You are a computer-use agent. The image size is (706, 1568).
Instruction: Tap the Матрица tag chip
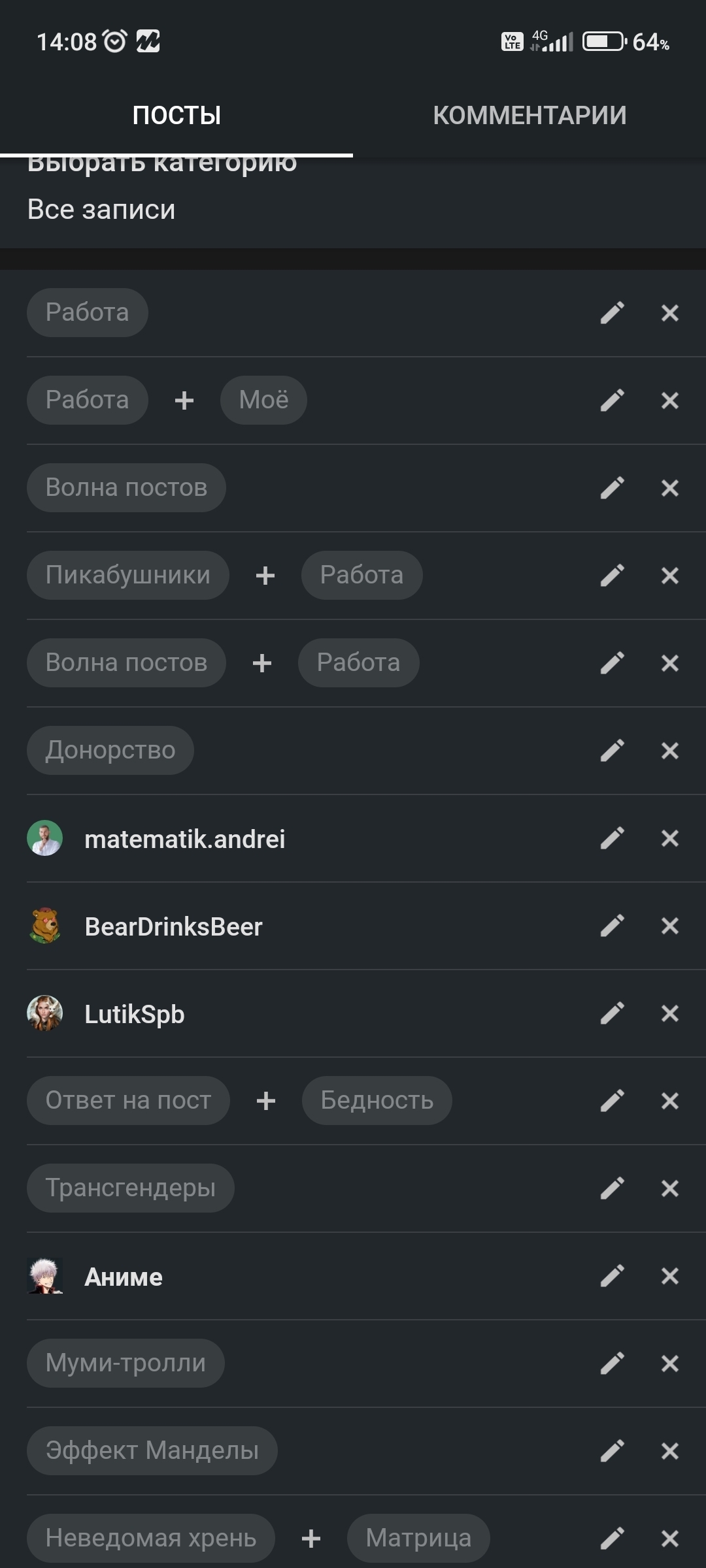pyautogui.click(x=418, y=1538)
